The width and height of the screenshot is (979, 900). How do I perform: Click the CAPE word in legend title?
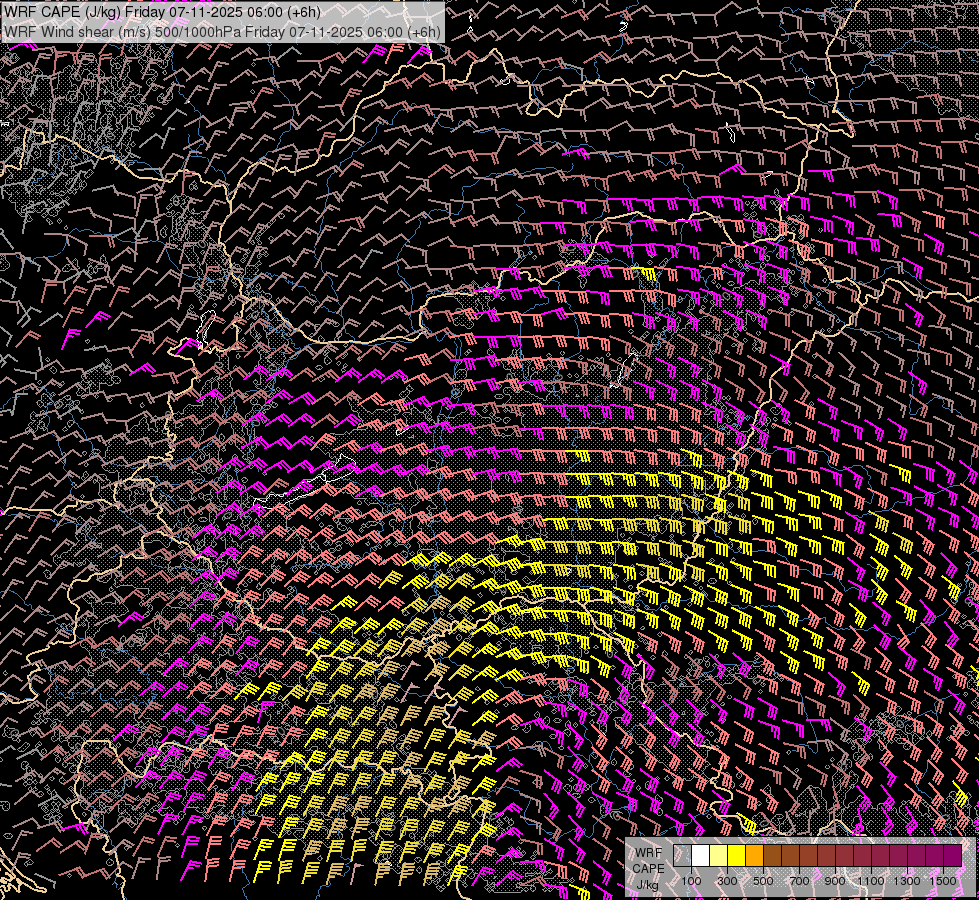pos(648,868)
